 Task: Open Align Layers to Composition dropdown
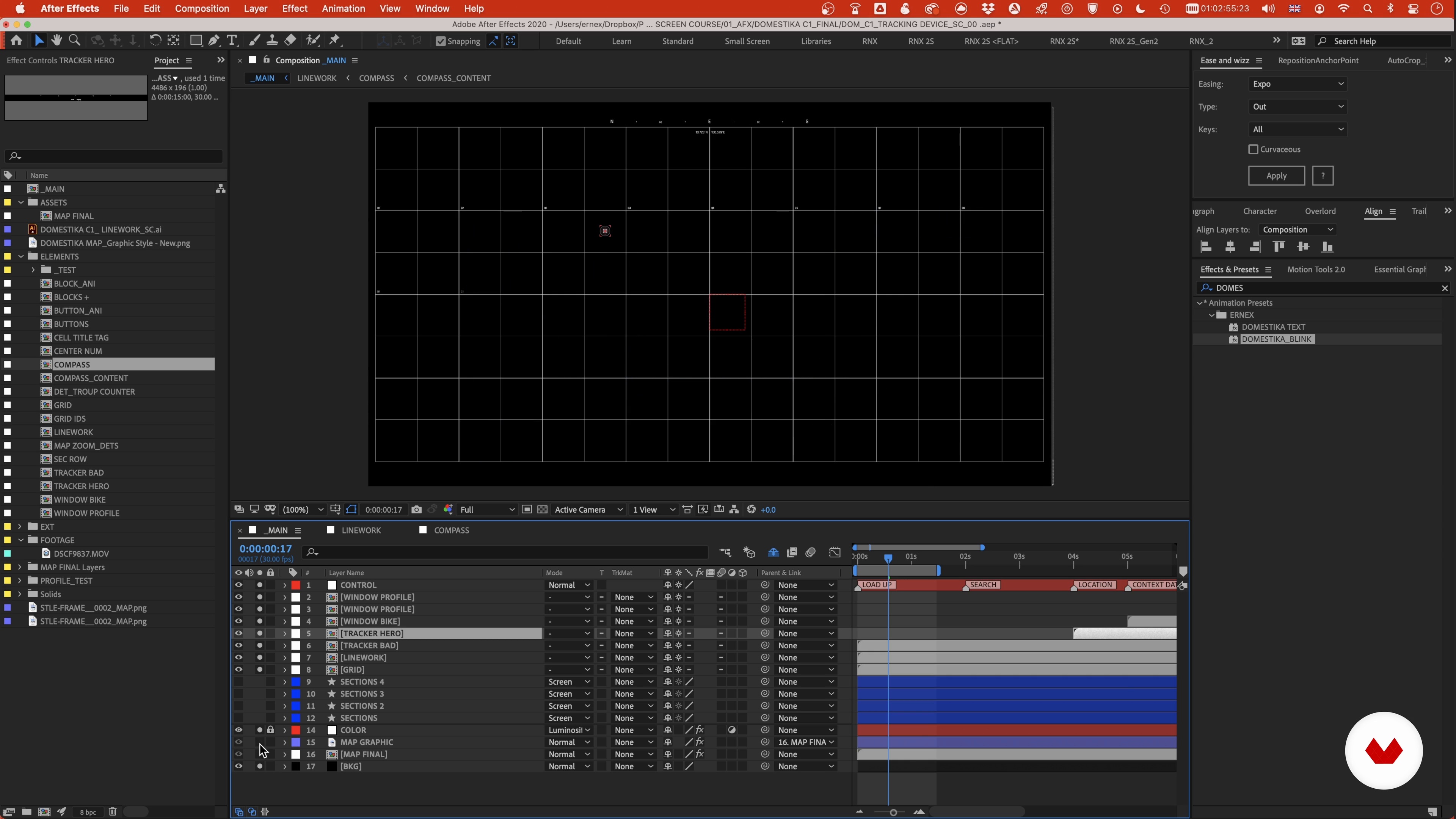[x=1298, y=230]
